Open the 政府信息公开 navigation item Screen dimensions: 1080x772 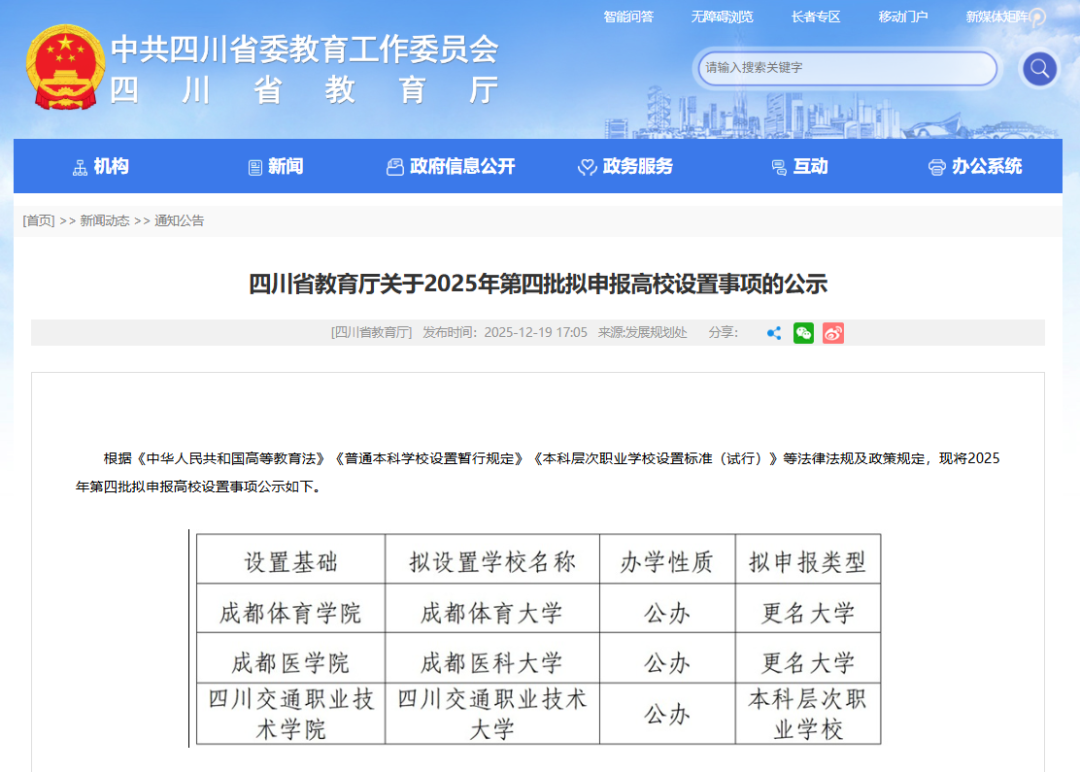(x=451, y=167)
